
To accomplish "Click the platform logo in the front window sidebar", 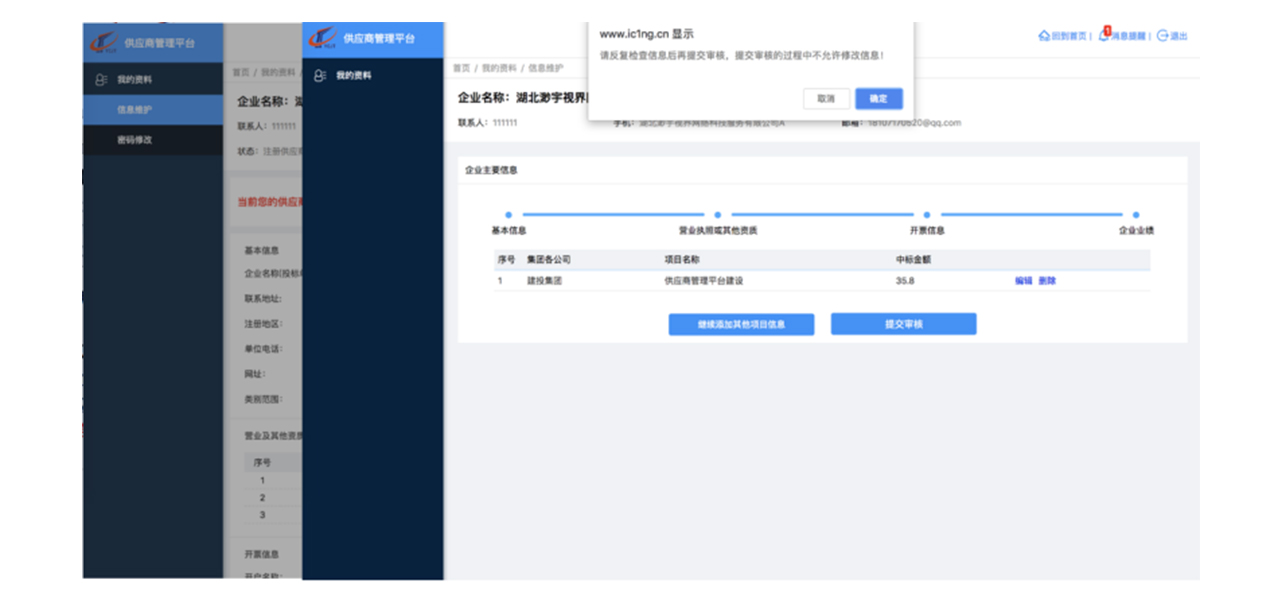I will click(x=323, y=38).
